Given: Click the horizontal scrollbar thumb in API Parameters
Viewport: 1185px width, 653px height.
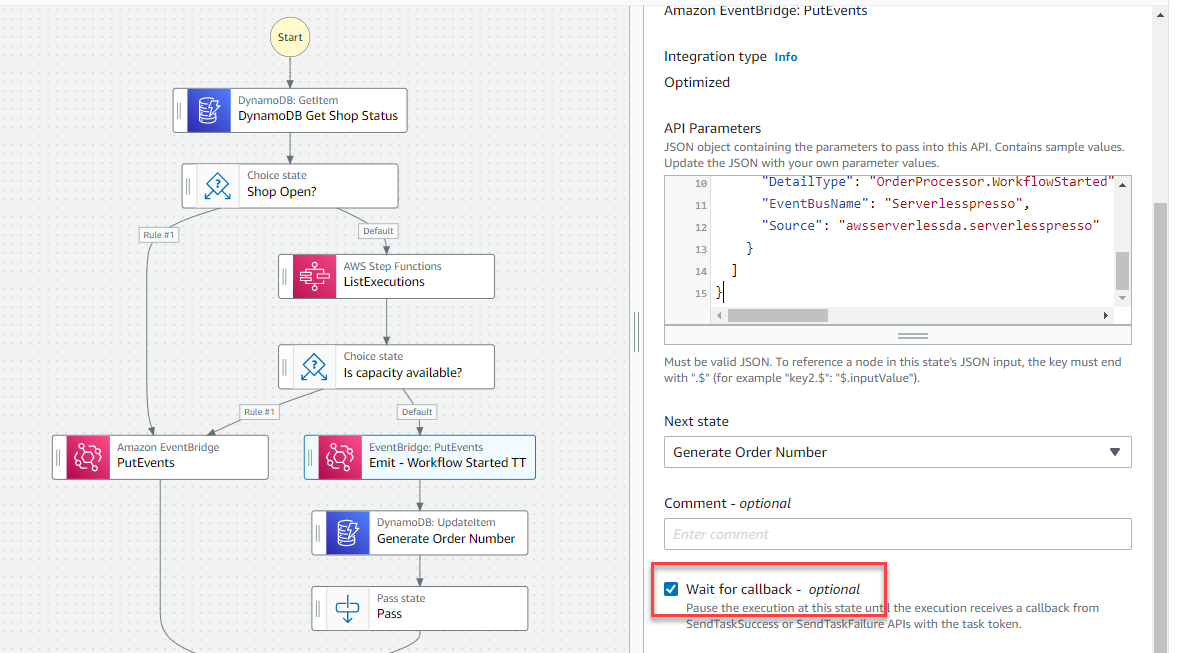Looking at the screenshot, I should 778,315.
